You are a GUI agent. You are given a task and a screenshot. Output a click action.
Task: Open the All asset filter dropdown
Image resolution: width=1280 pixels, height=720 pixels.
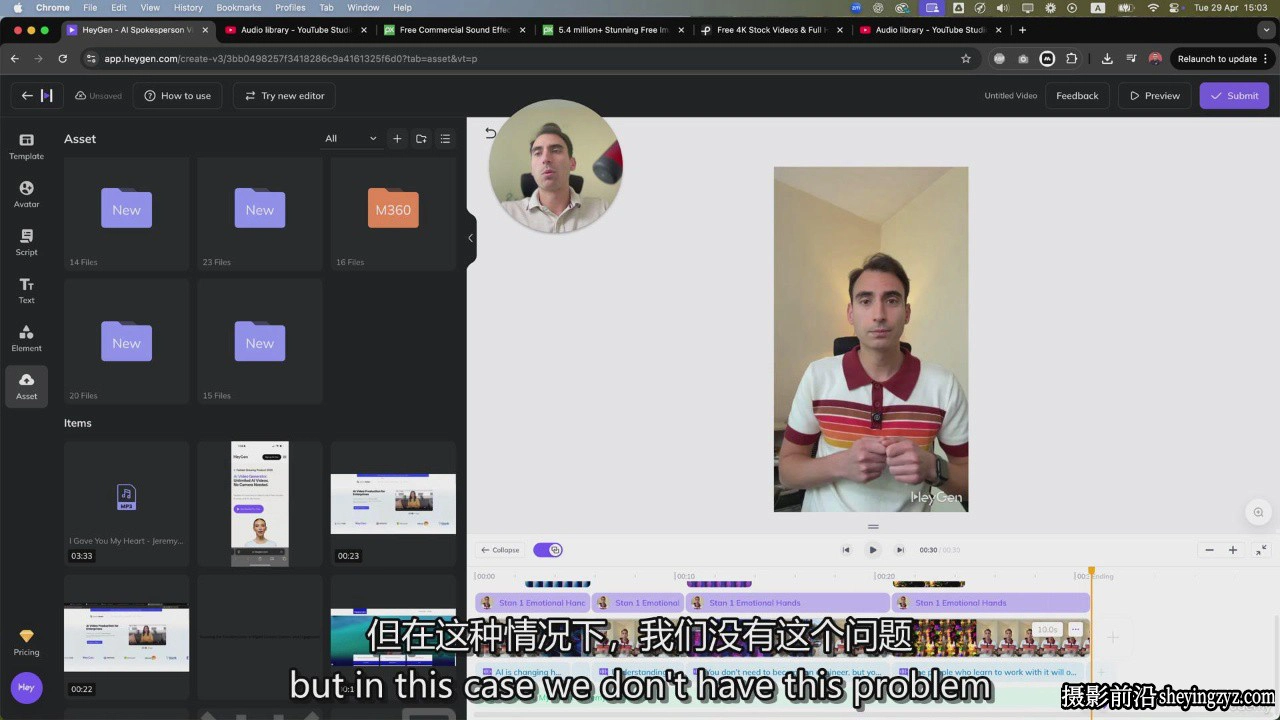[350, 139]
